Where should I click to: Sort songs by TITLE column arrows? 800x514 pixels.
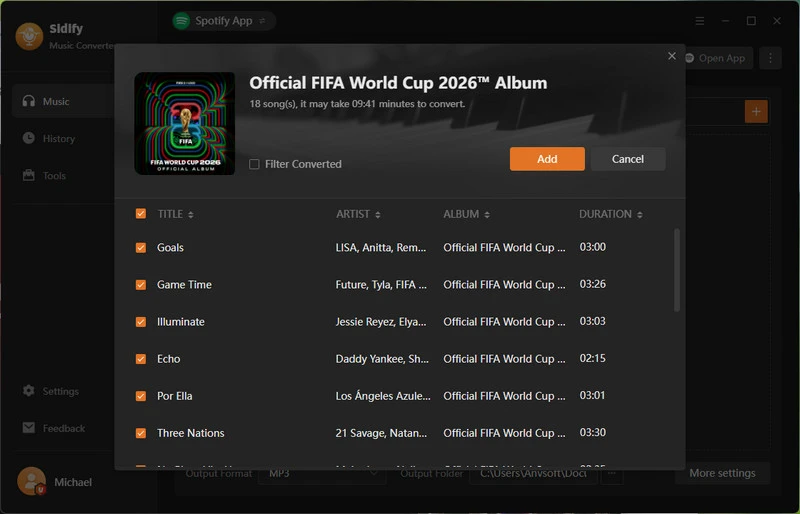pos(191,214)
